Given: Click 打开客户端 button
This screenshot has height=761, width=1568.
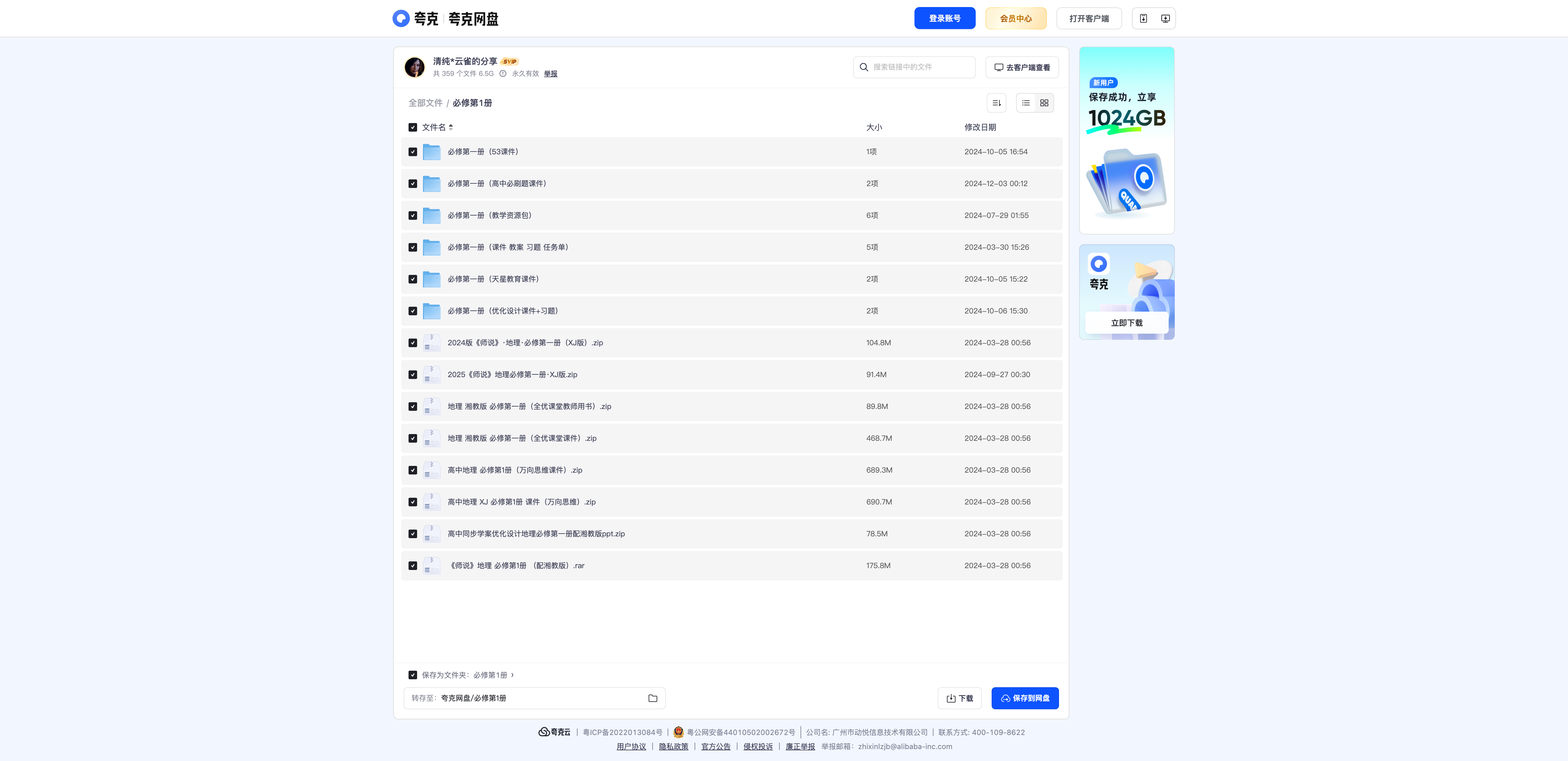Looking at the screenshot, I should [1089, 18].
